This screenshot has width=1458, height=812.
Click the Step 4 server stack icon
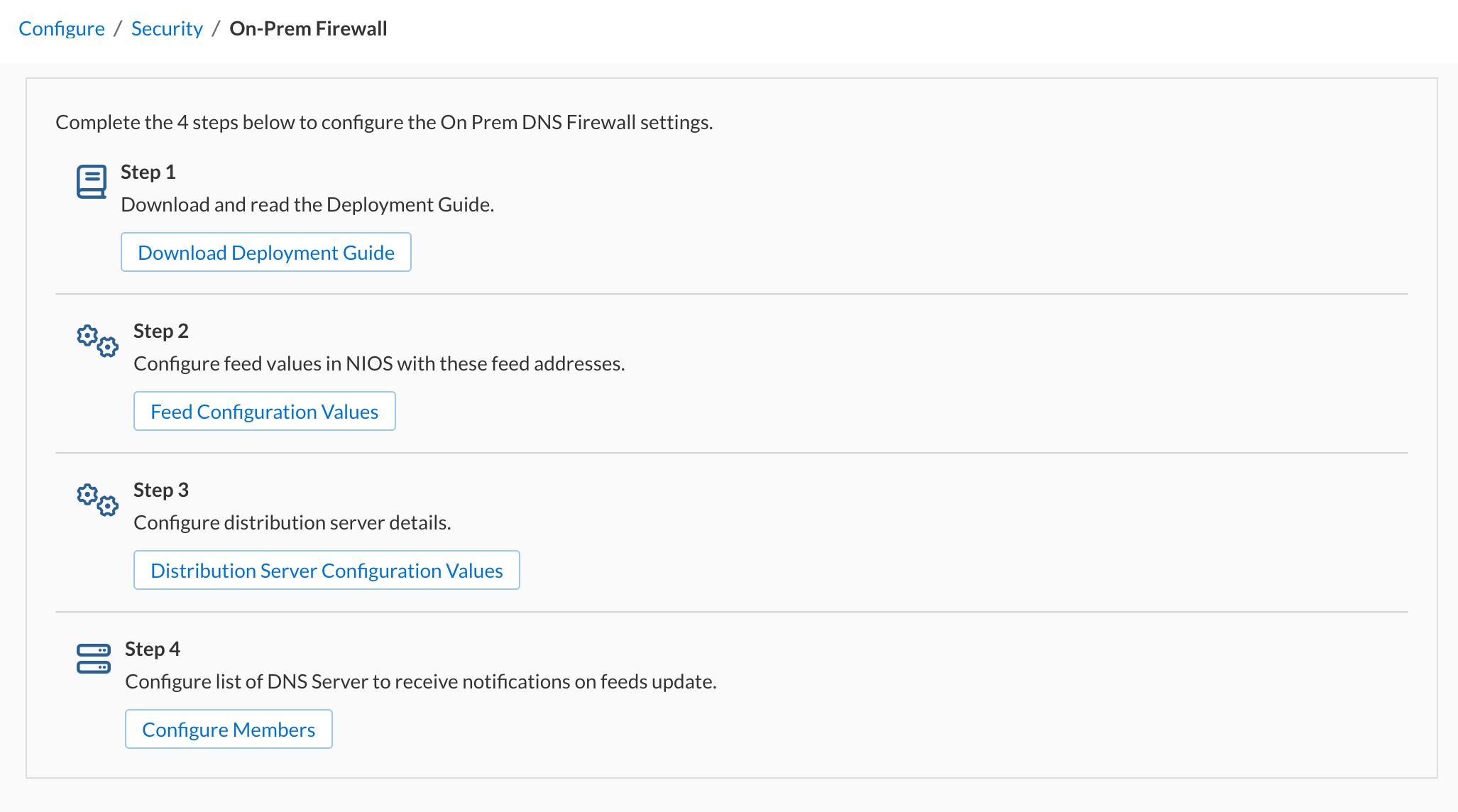click(x=93, y=659)
